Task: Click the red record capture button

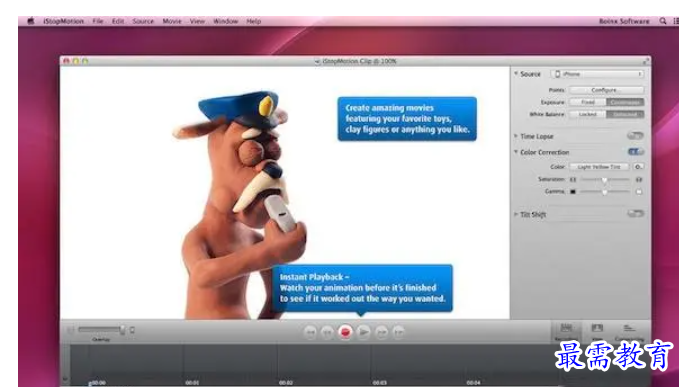Action: click(x=345, y=332)
